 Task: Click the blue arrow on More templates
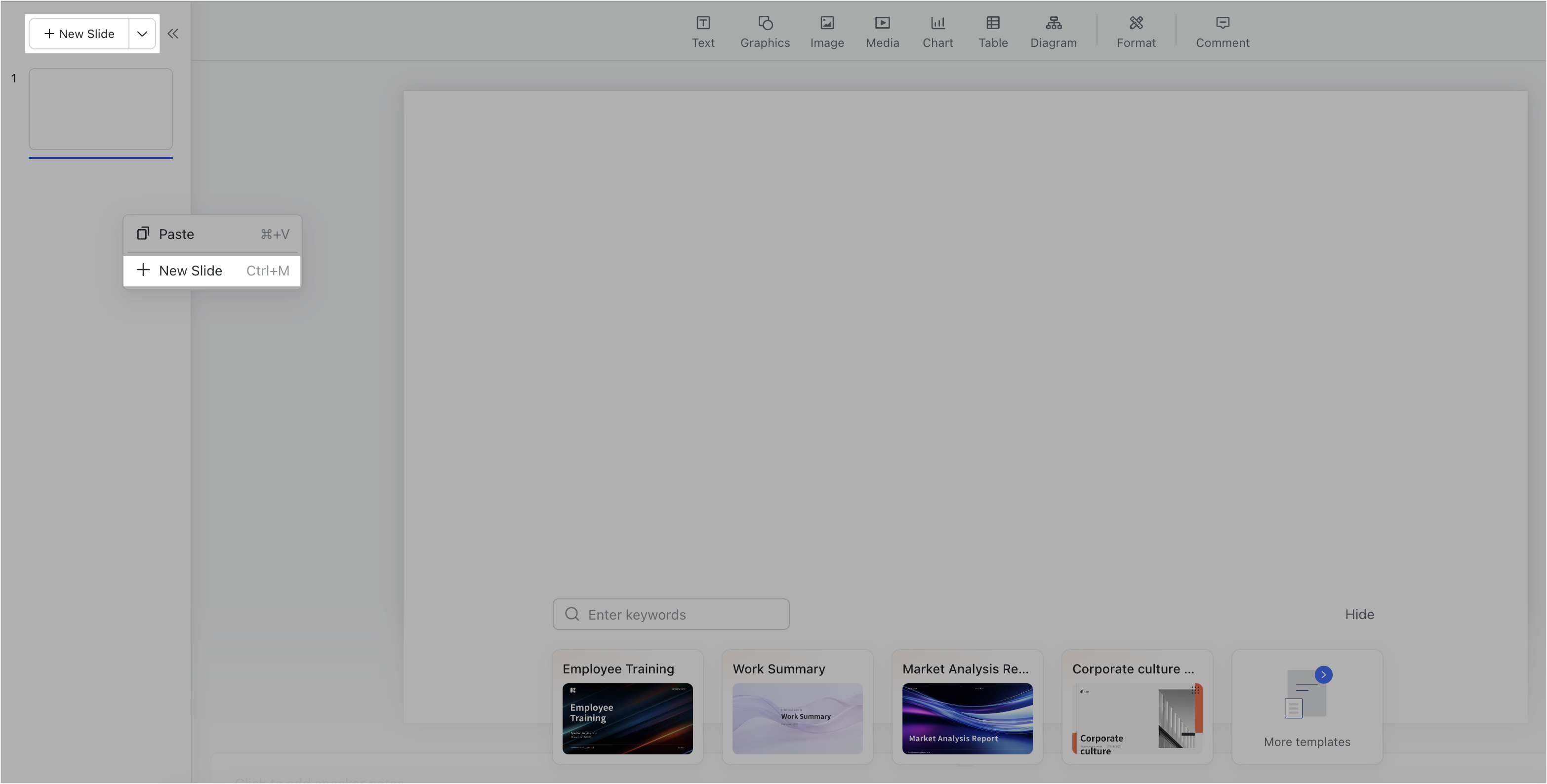coord(1323,675)
